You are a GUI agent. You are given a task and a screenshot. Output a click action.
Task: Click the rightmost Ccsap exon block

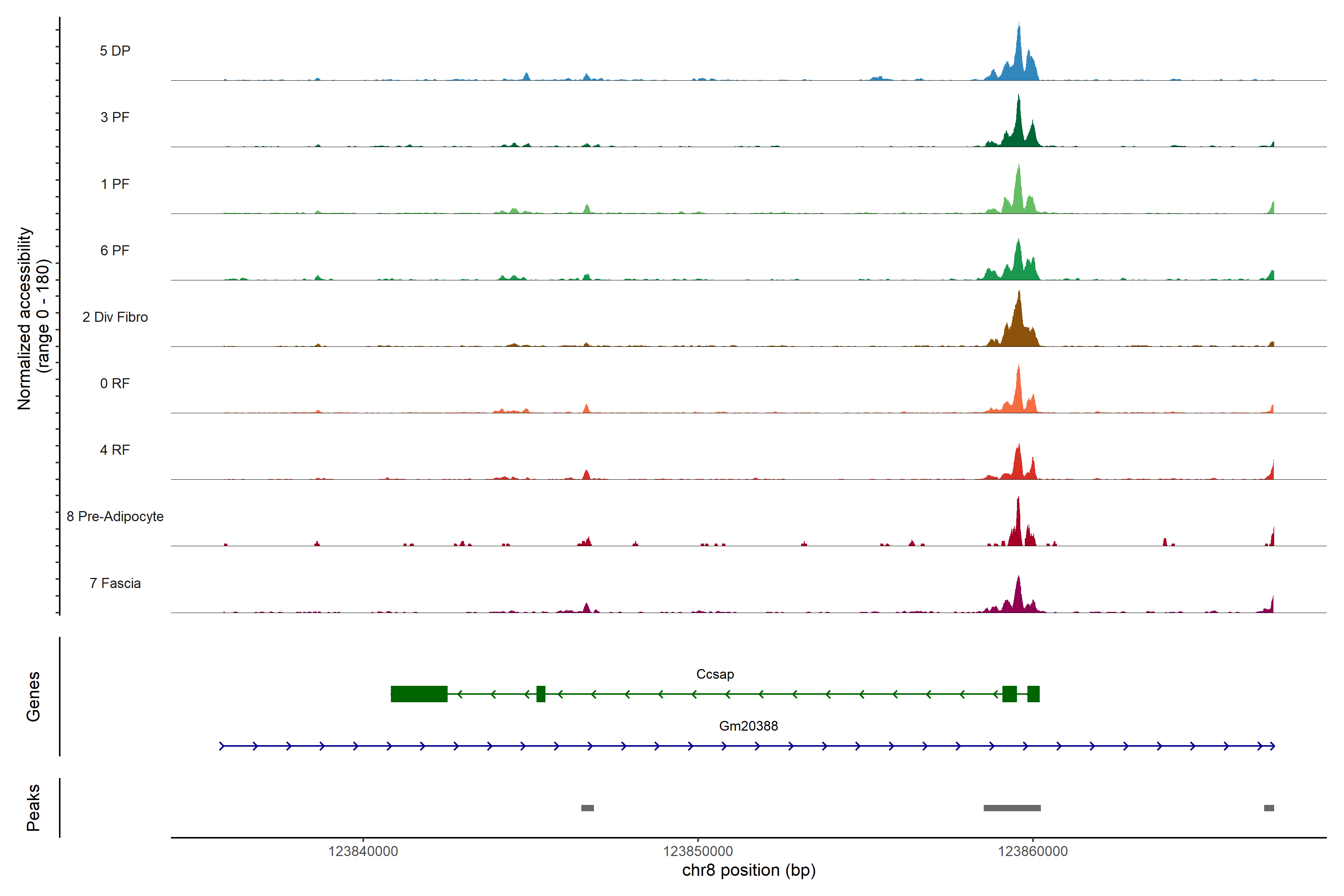(x=1033, y=694)
